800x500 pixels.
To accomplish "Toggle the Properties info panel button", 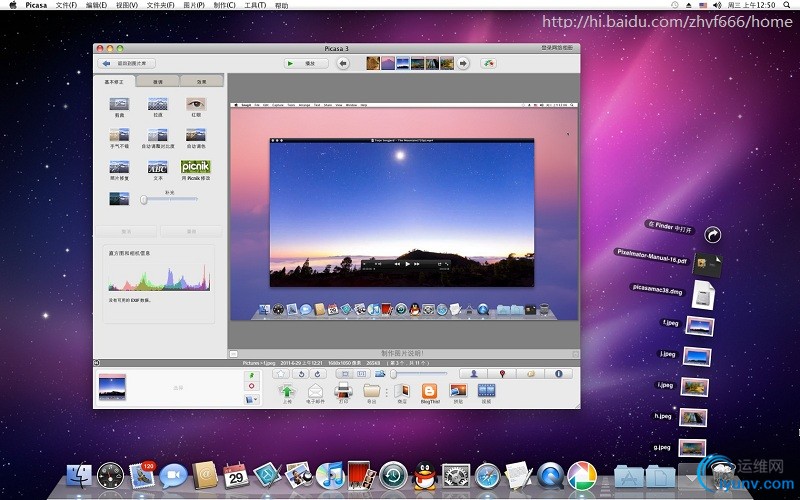I will point(558,374).
